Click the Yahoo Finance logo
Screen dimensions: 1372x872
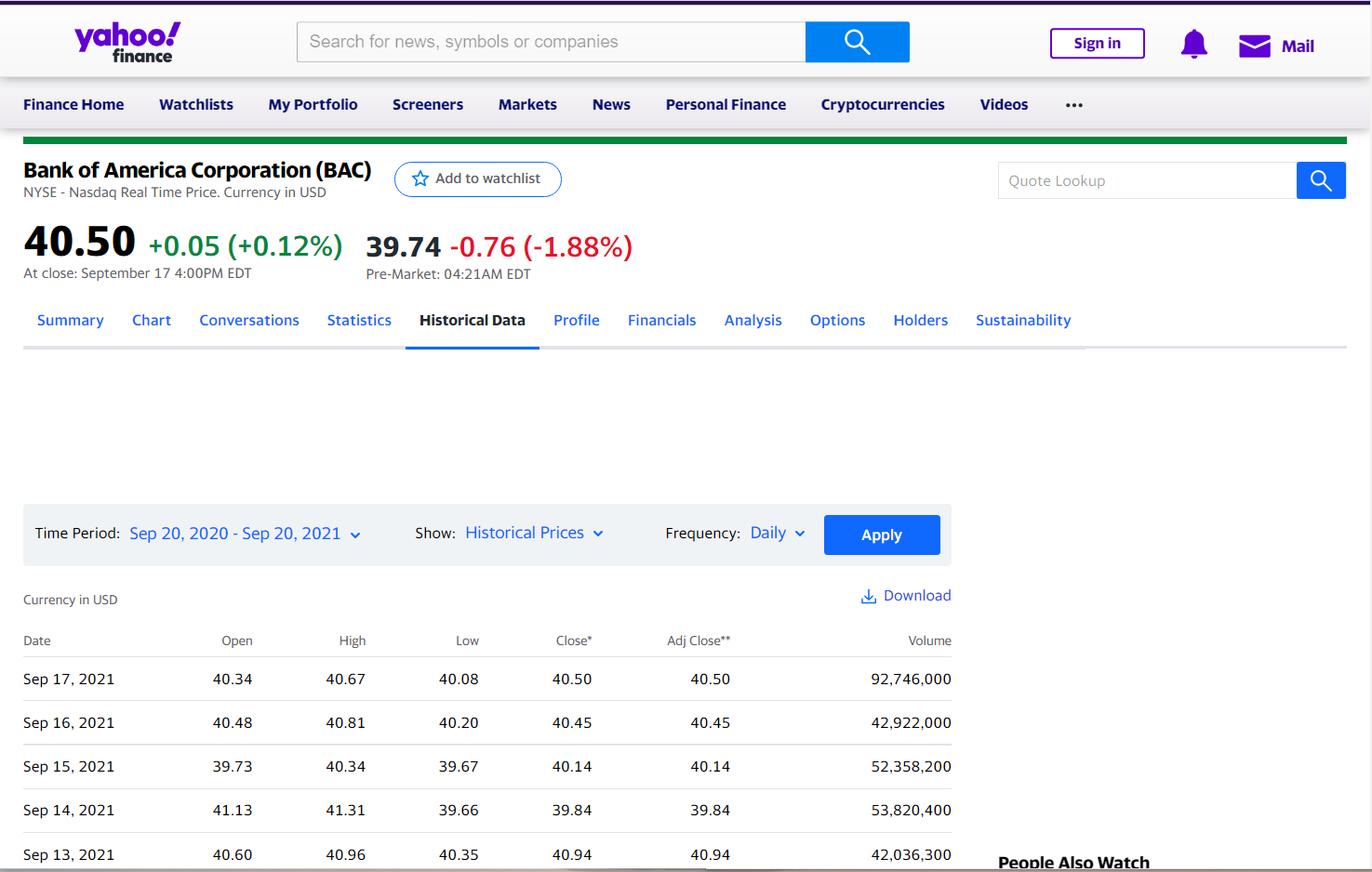point(127,43)
